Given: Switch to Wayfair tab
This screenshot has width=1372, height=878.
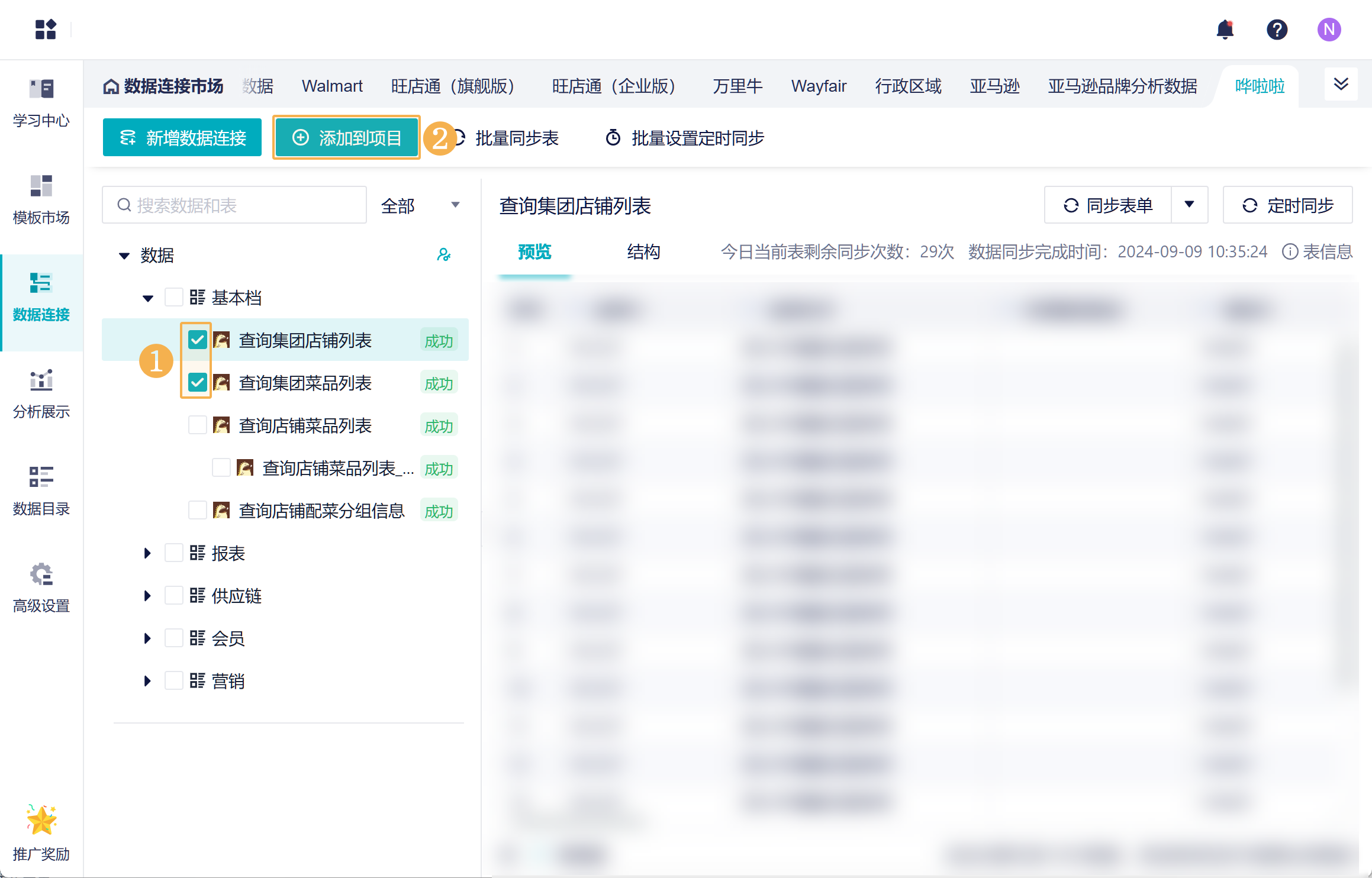Looking at the screenshot, I should tap(819, 86).
